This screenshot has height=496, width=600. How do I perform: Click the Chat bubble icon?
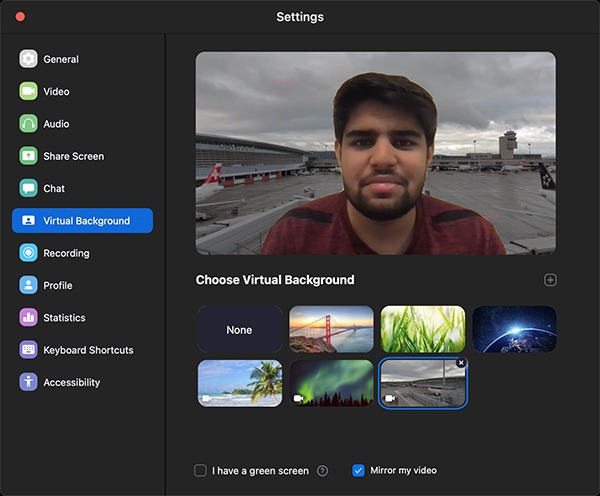point(28,188)
